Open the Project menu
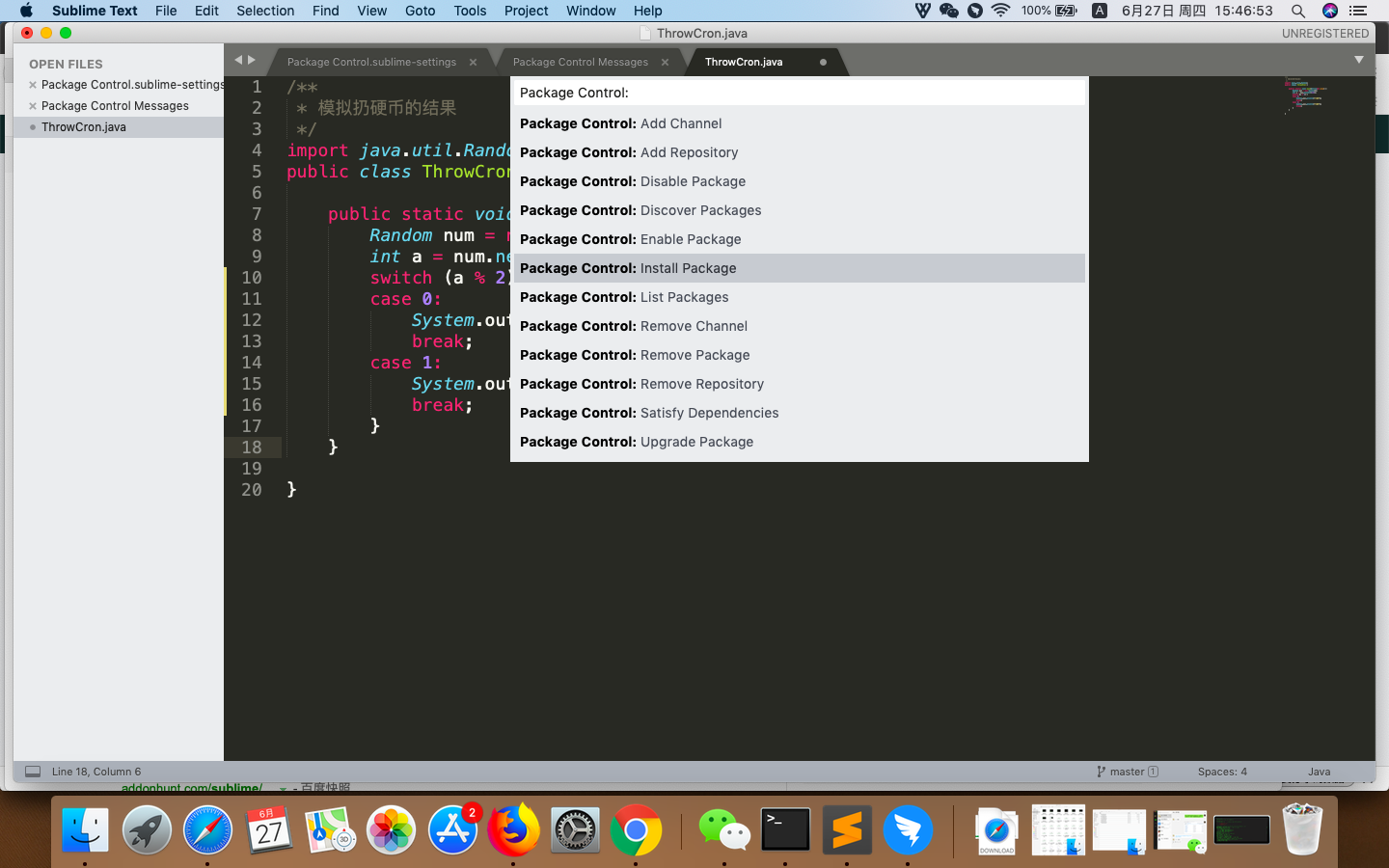The image size is (1389, 868). click(x=526, y=11)
